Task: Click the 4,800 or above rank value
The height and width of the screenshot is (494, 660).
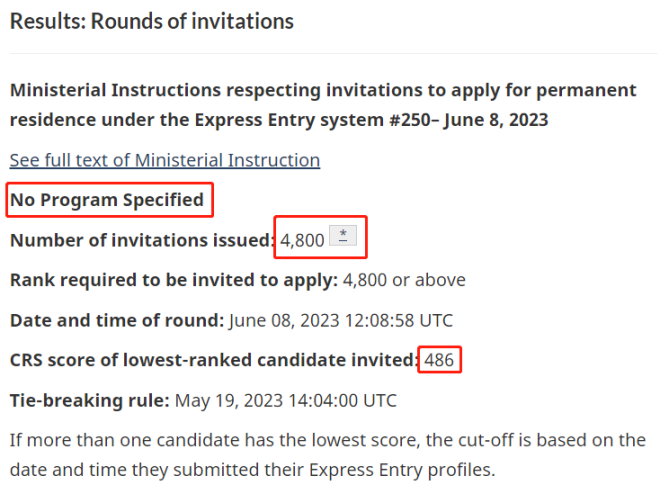Action: 404,280
